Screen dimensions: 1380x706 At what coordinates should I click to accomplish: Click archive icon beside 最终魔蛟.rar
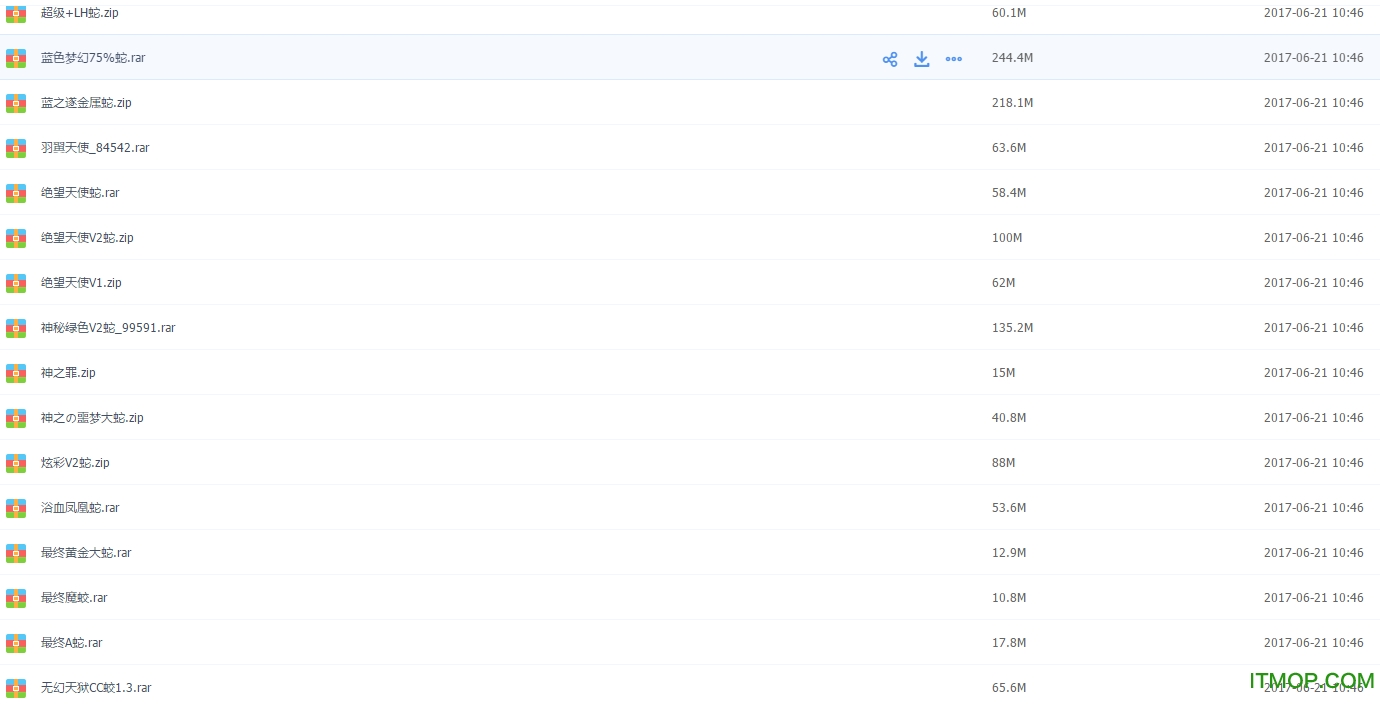pos(16,598)
